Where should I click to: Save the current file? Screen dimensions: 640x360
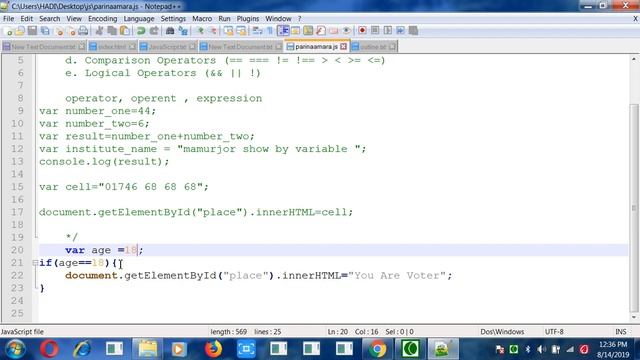[32, 31]
